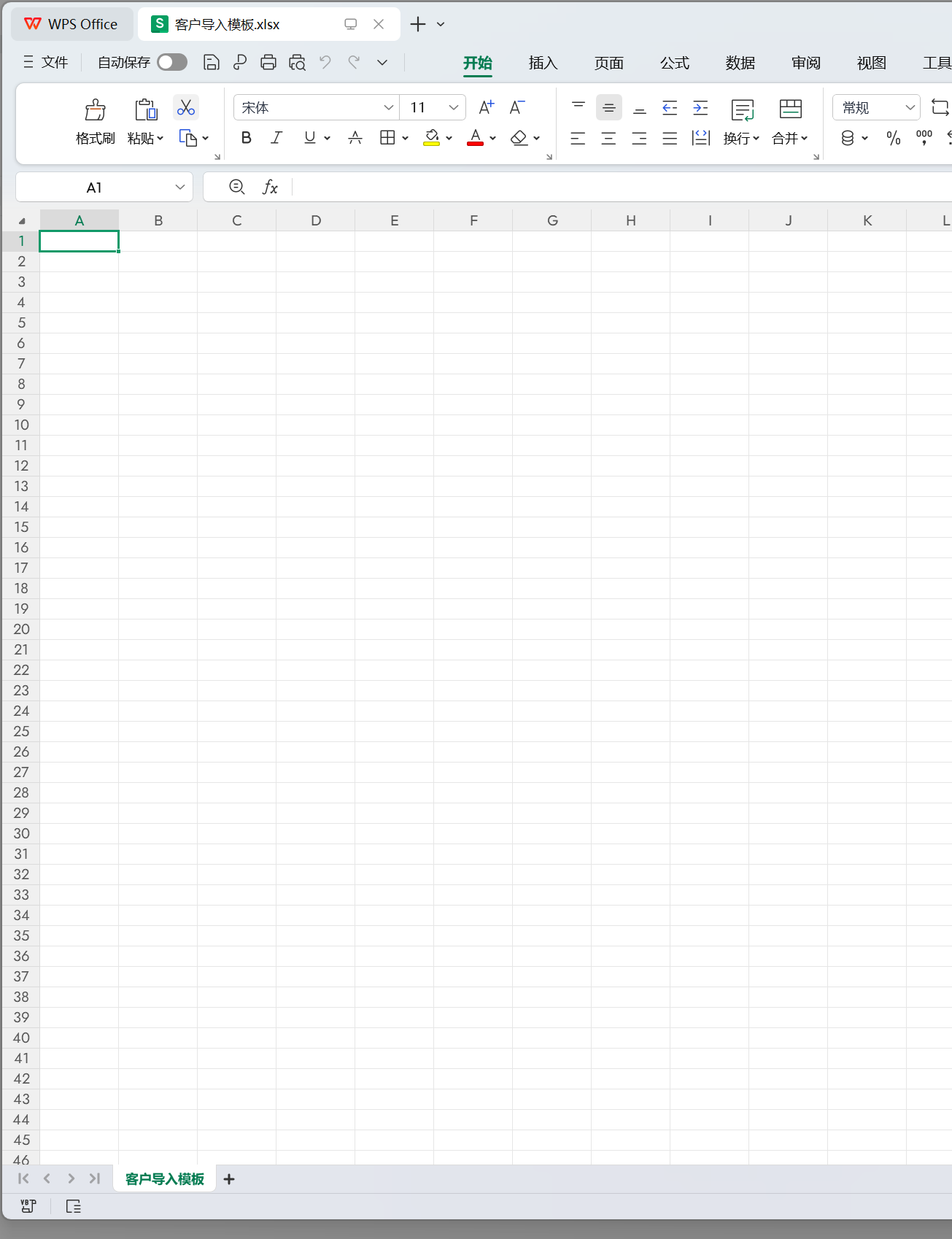952x1239 pixels.
Task: Switch to the 插入 ribbon tab
Action: point(543,63)
